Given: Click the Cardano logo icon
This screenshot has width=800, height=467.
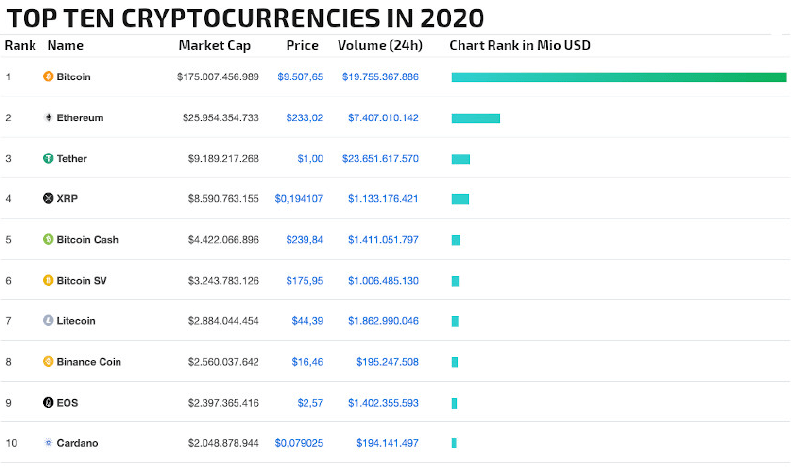Looking at the screenshot, I should click(x=48, y=443).
